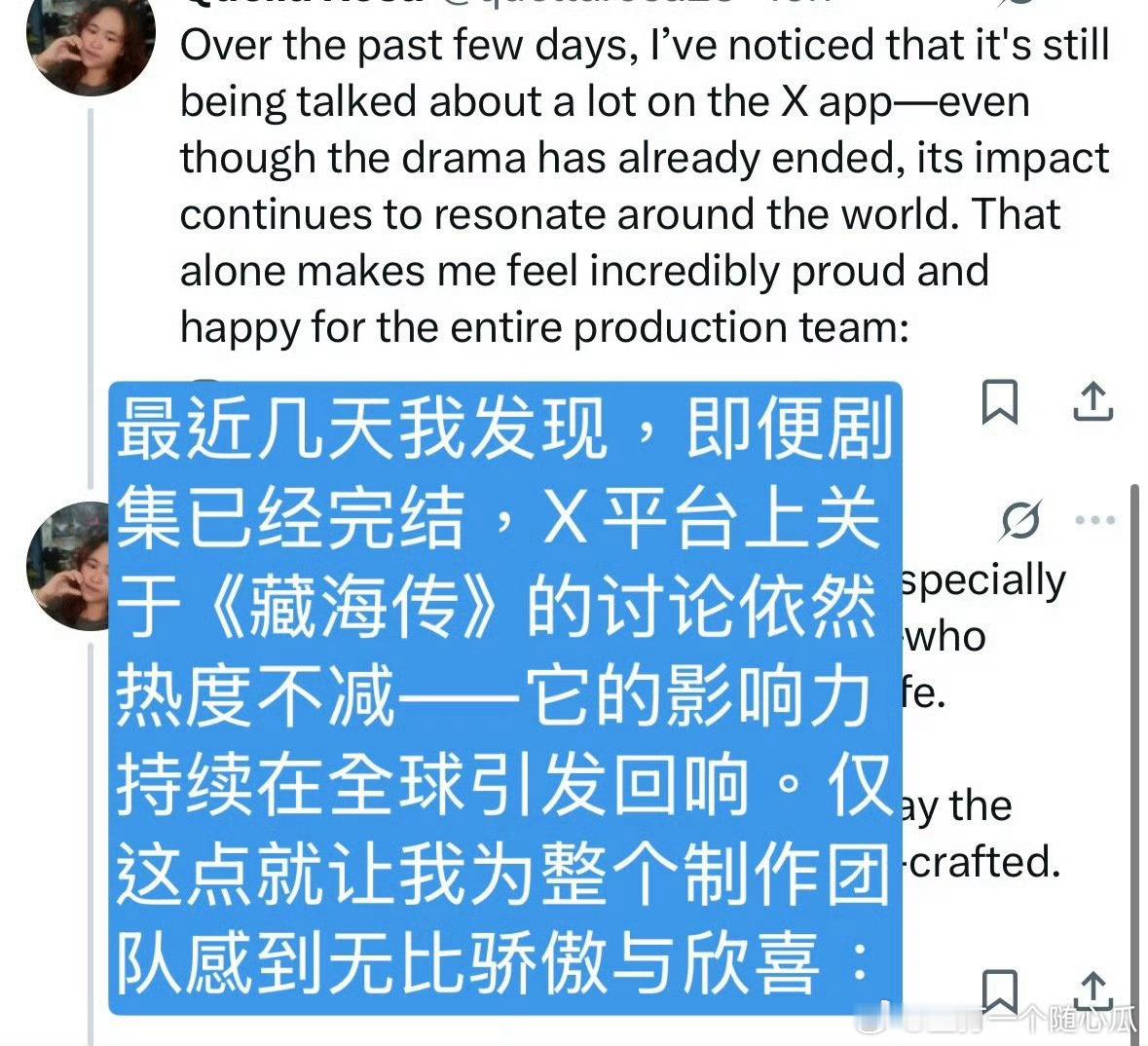
Task: Open the first post's English text body
Action: coord(645,185)
